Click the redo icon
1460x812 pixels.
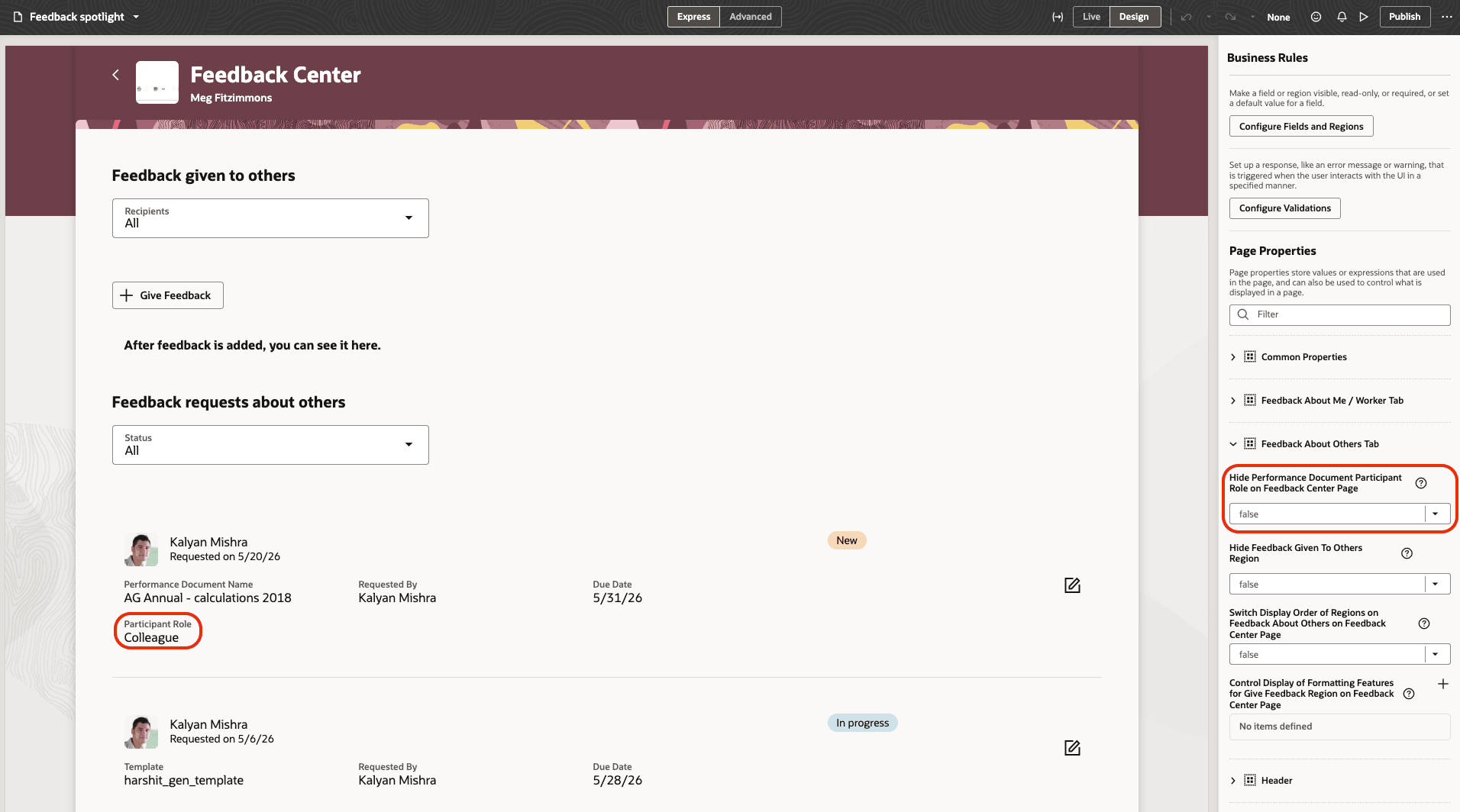click(x=1230, y=17)
